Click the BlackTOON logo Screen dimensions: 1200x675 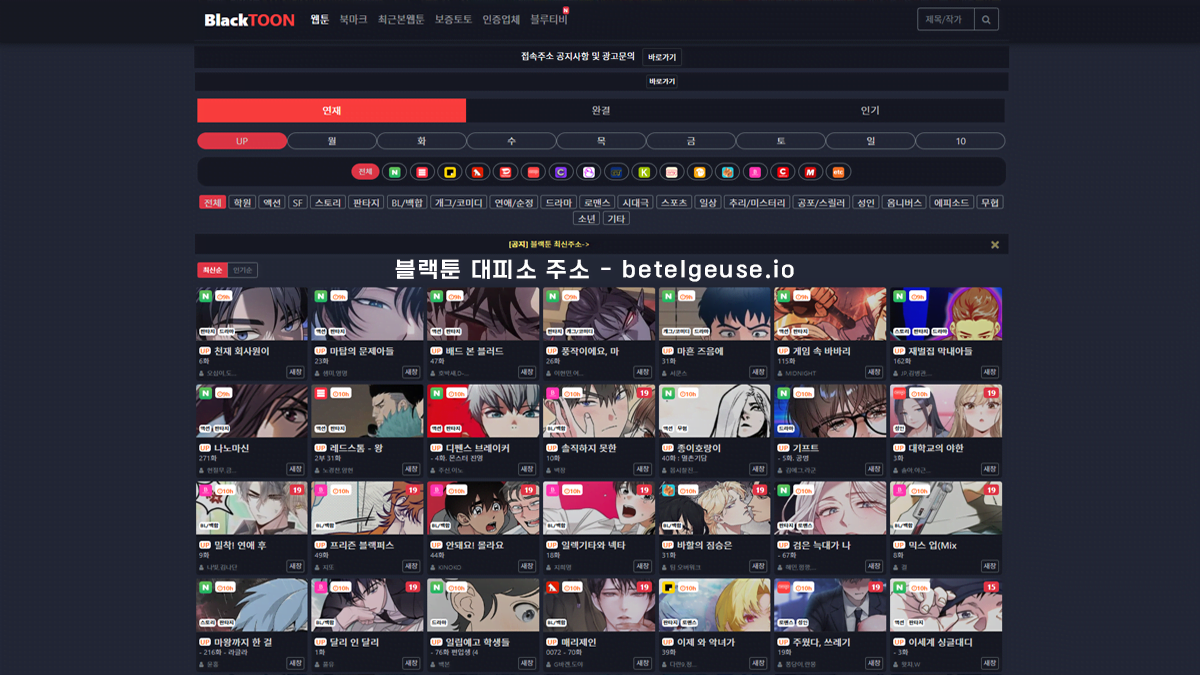click(250, 20)
